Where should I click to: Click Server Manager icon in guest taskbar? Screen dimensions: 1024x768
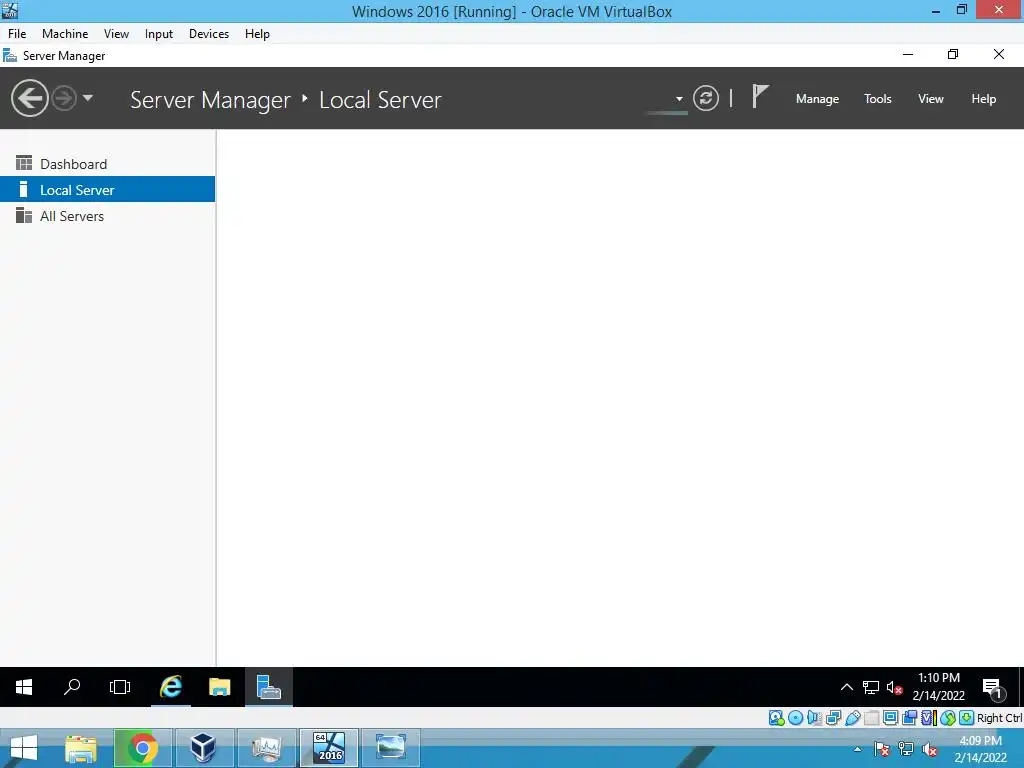pos(269,687)
